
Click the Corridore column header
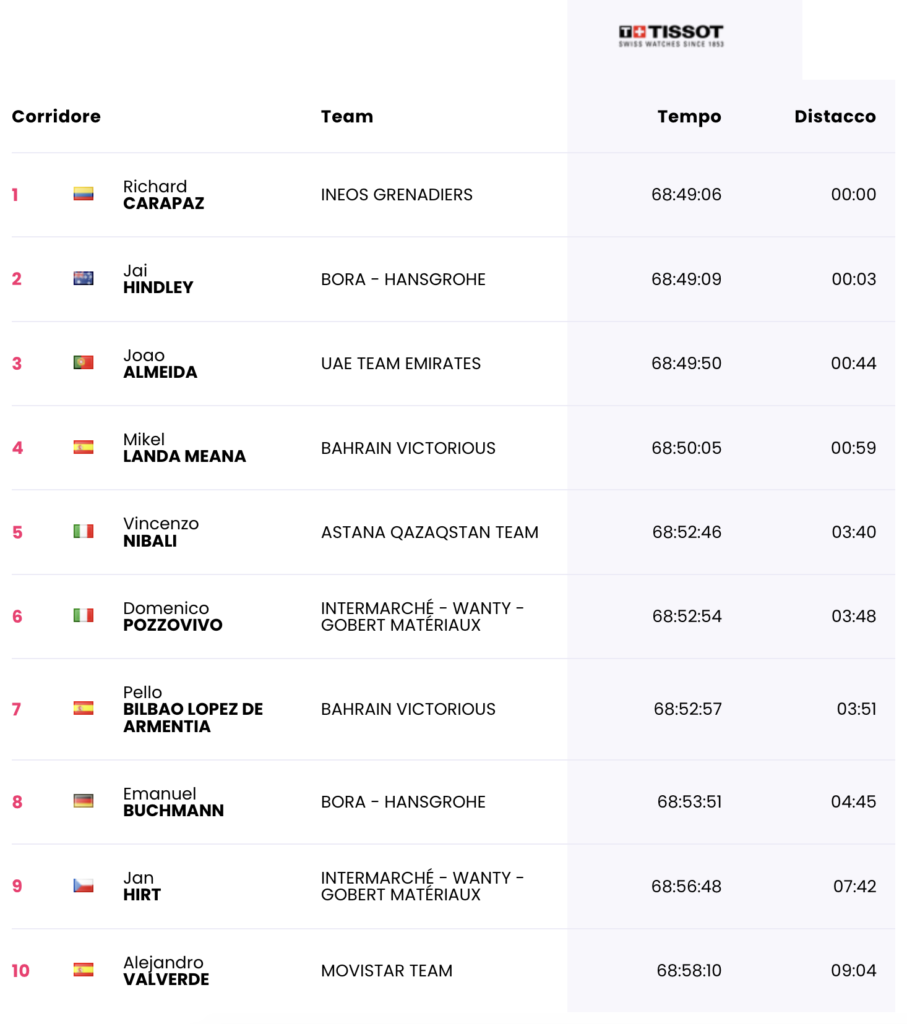tap(56, 116)
